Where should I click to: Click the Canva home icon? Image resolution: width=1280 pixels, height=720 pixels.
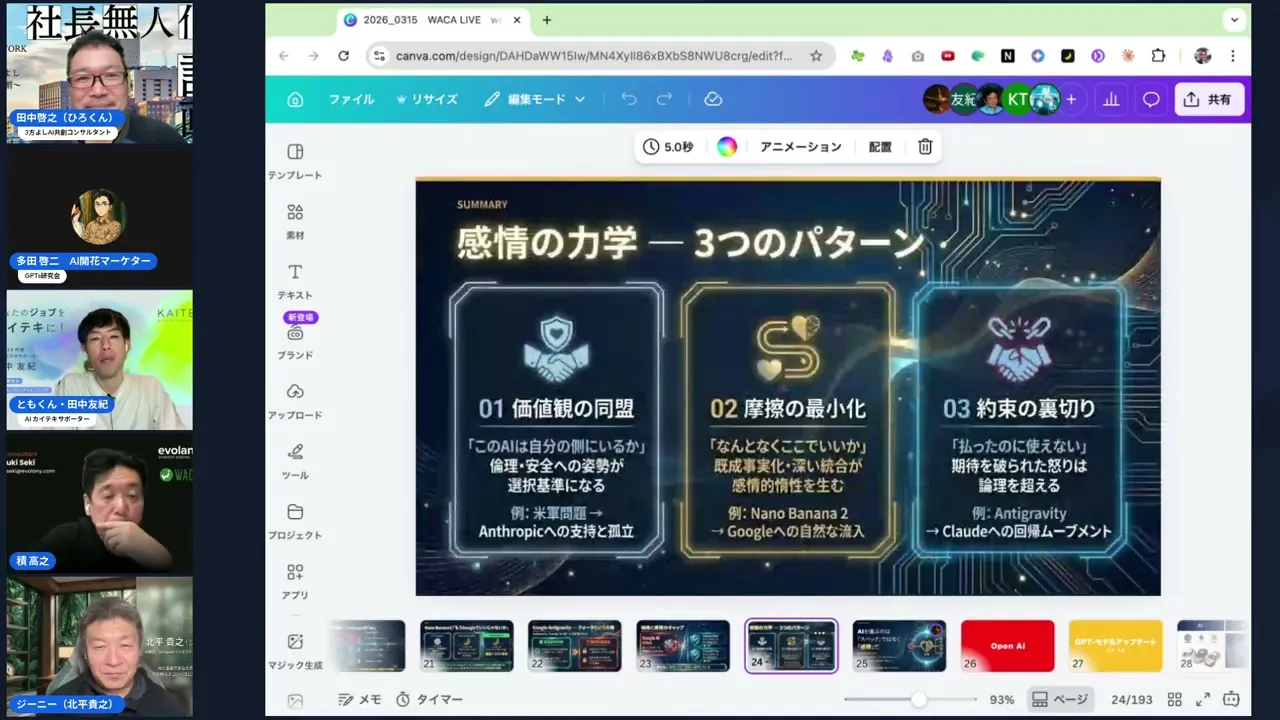tap(295, 99)
